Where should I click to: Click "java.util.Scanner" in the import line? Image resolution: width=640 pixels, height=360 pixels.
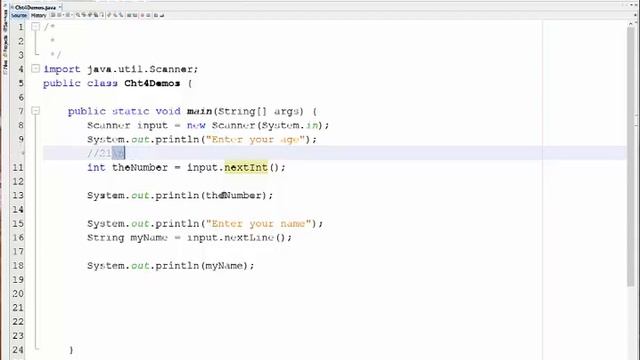point(140,69)
